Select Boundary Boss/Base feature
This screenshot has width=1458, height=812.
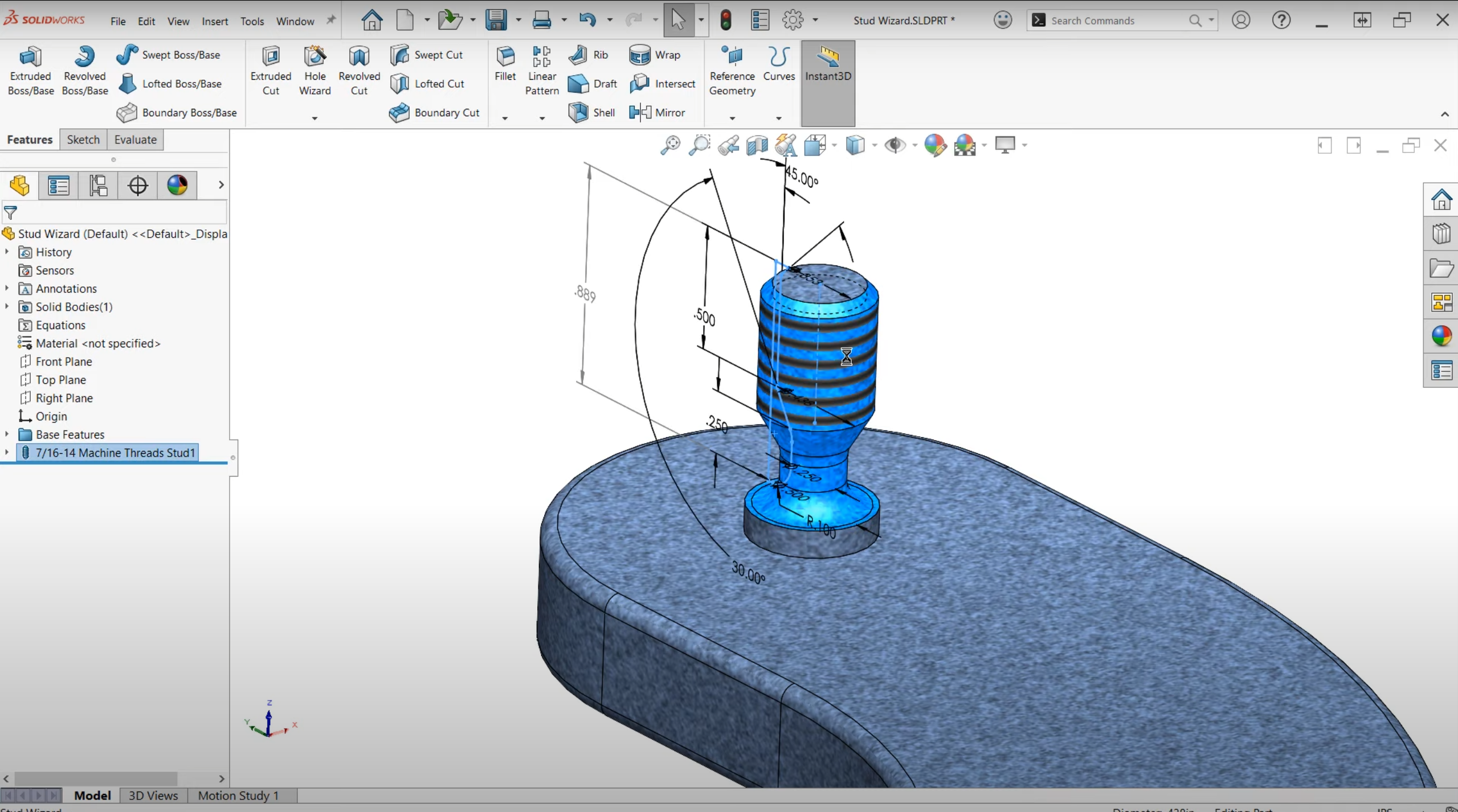point(177,113)
